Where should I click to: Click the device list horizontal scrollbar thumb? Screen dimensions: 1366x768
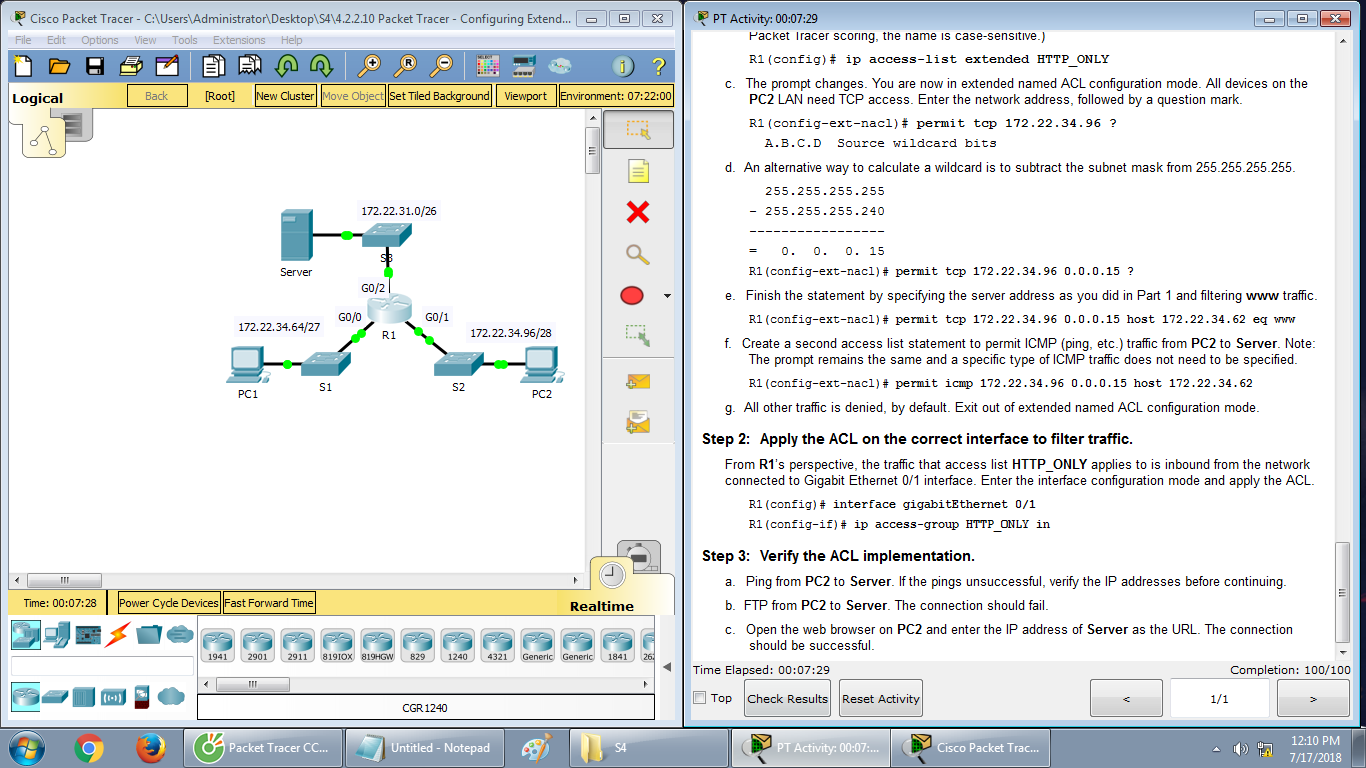253,685
